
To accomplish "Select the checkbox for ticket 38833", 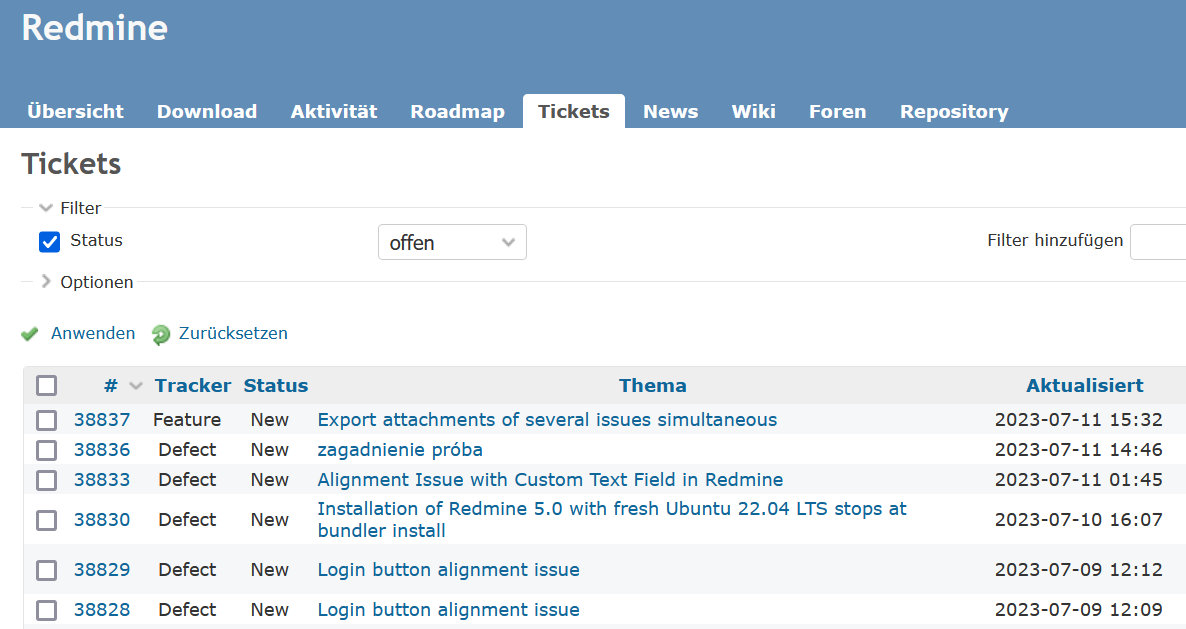I will click(x=47, y=480).
